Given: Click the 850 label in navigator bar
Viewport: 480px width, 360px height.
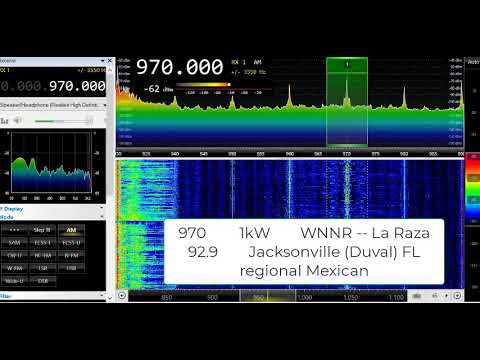Looking at the screenshot, I should tap(167, 297).
